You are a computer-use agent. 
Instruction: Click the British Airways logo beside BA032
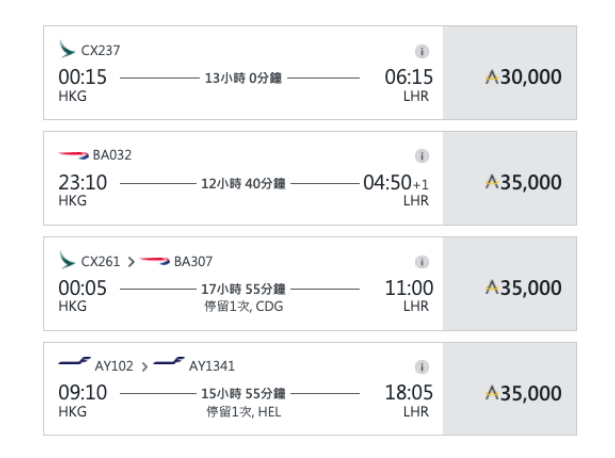[x=73, y=154]
